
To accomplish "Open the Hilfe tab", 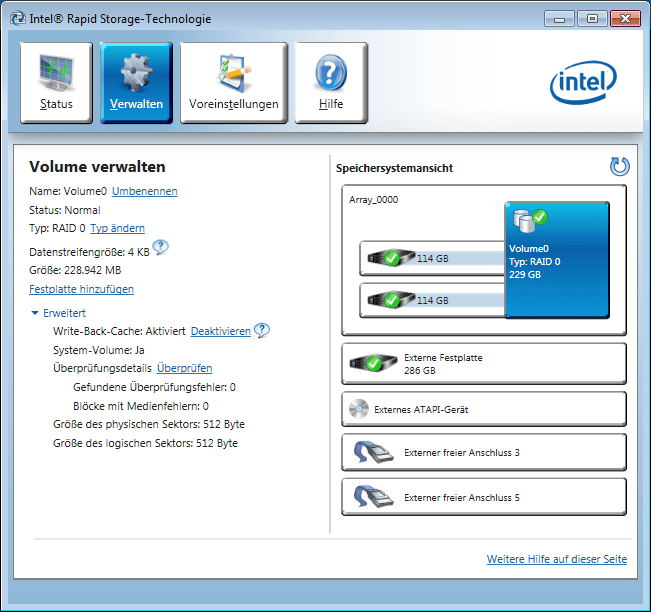I will tap(331, 83).
